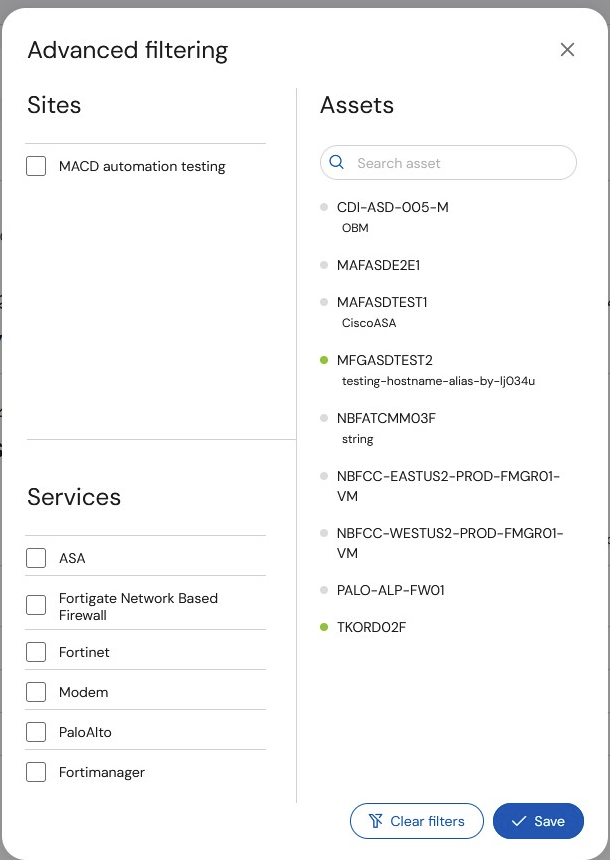Viewport: 610px width, 860px height.
Task: Enable the Fortimanager service filter
Action: point(36,772)
